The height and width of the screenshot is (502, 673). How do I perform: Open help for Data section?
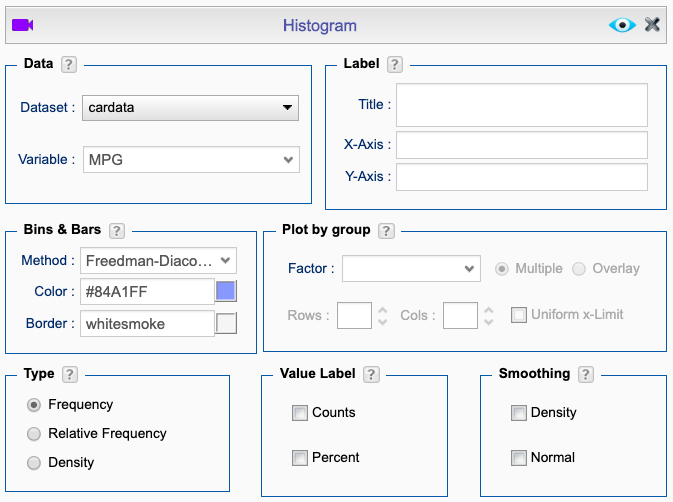tap(69, 65)
